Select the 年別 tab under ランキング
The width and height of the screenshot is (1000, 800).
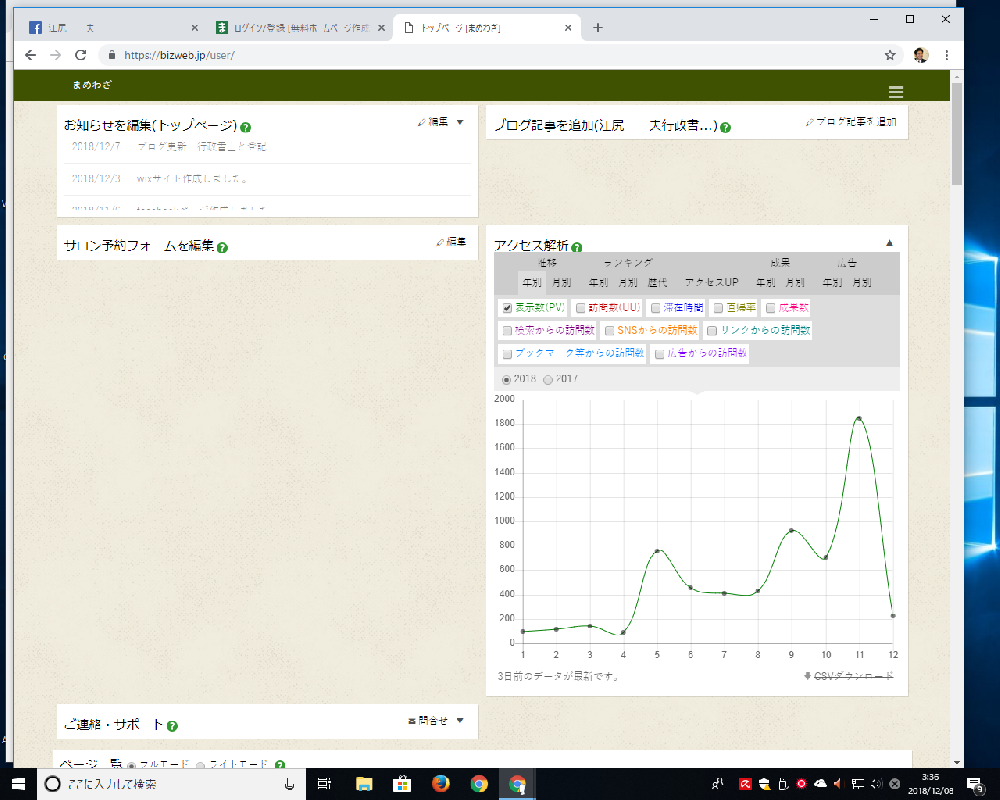[598, 282]
